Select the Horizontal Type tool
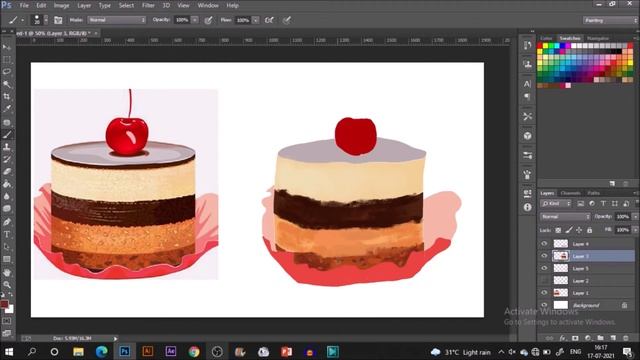Viewport: 640px width, 360px height. click(x=7, y=235)
